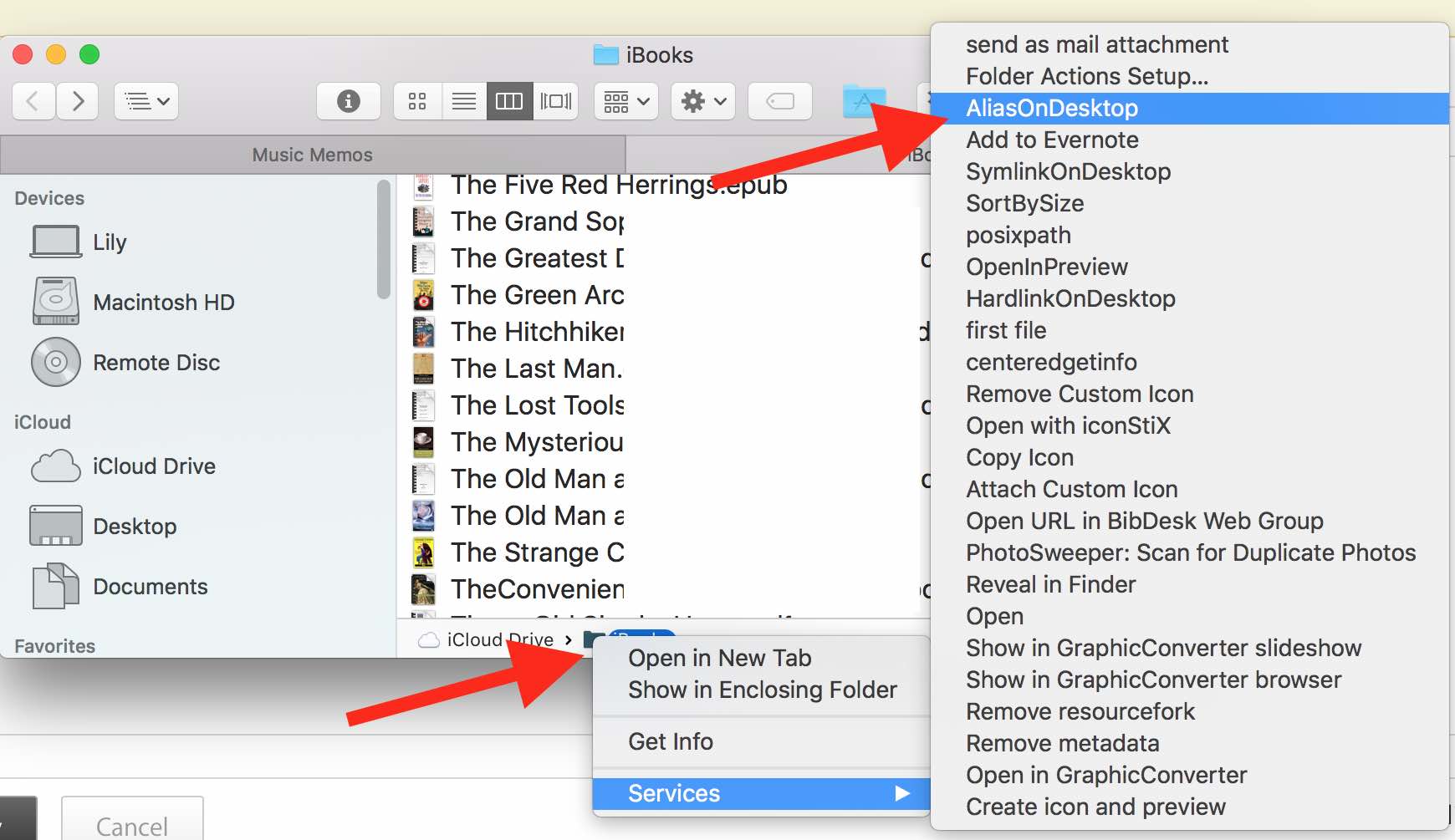This screenshot has width=1455, height=840.
Task: Choose Open URL in BibDesk Web Group
Action: point(1189,521)
